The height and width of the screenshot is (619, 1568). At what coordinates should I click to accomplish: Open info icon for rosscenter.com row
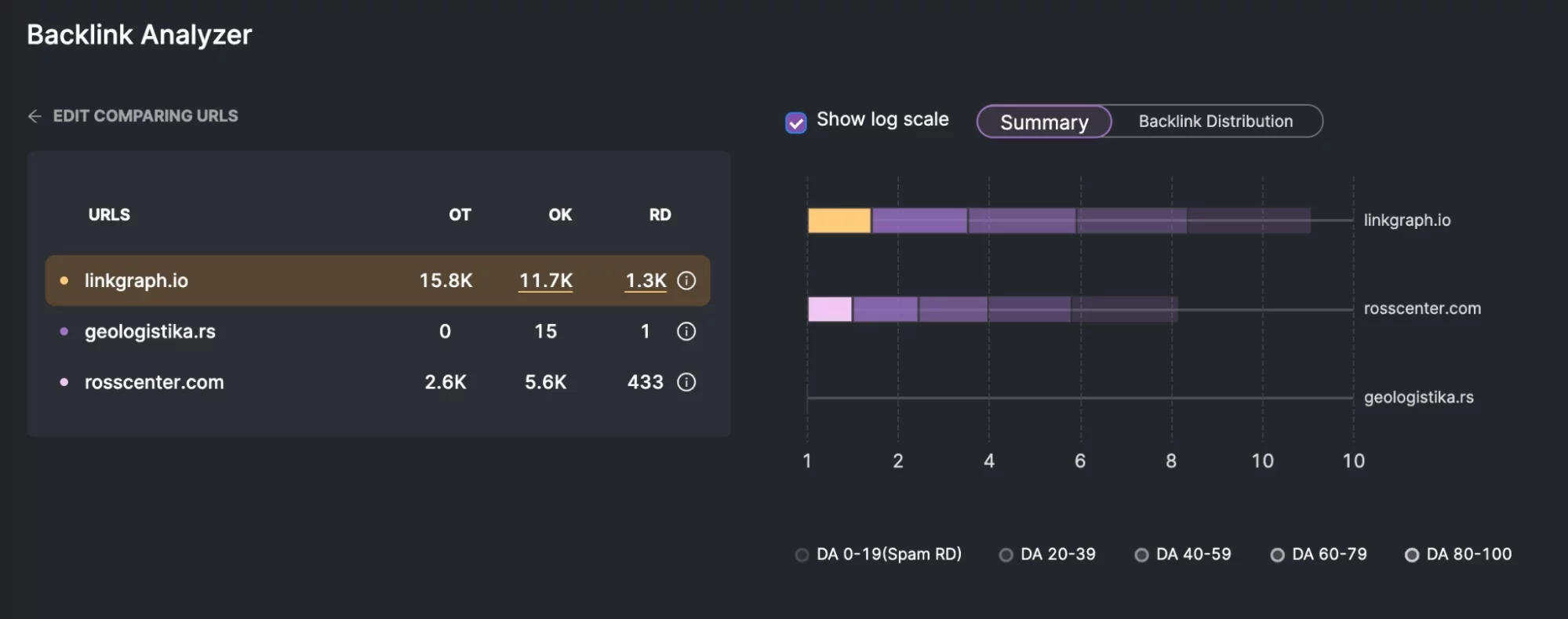(x=686, y=382)
